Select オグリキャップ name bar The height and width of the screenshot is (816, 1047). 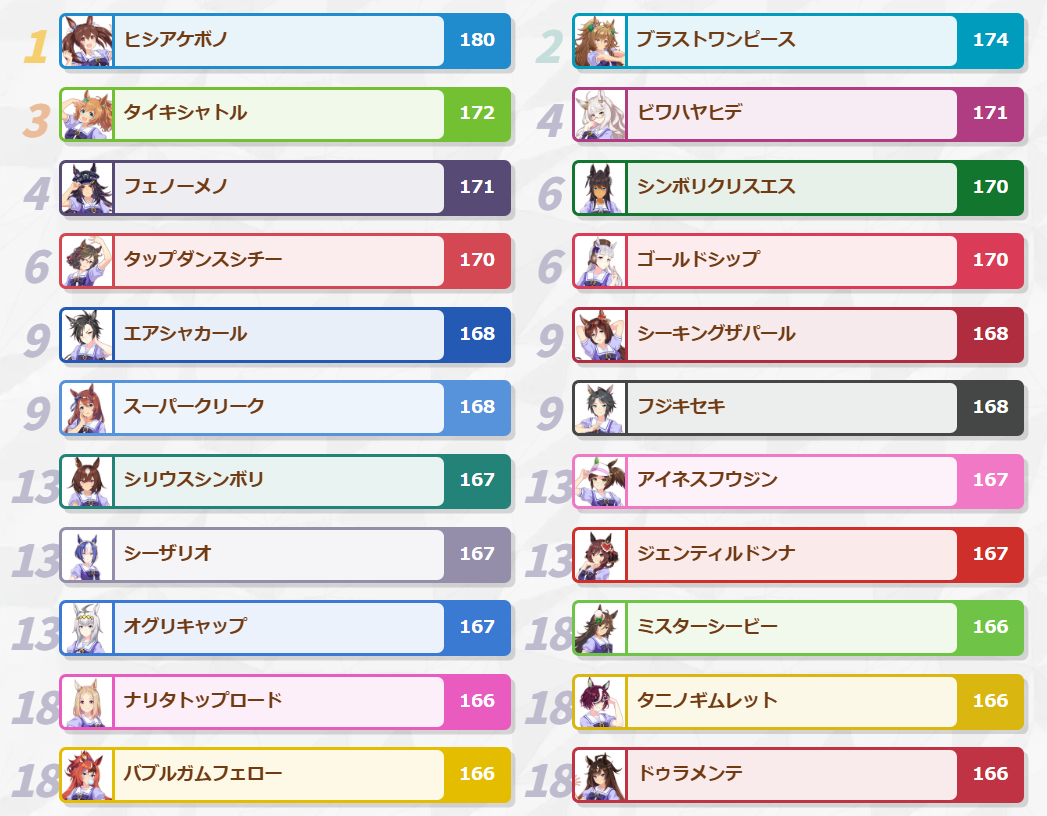click(x=279, y=628)
